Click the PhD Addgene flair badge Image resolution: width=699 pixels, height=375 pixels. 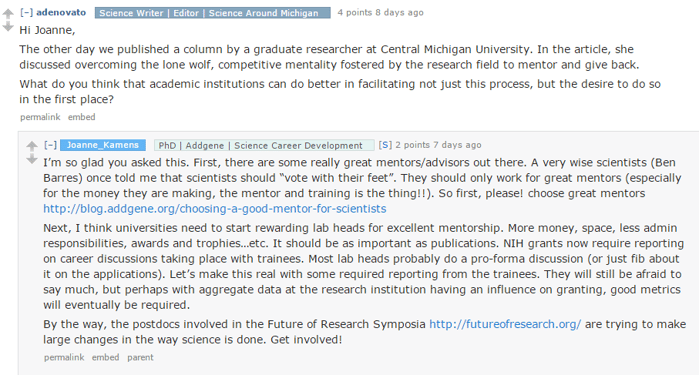point(264,145)
